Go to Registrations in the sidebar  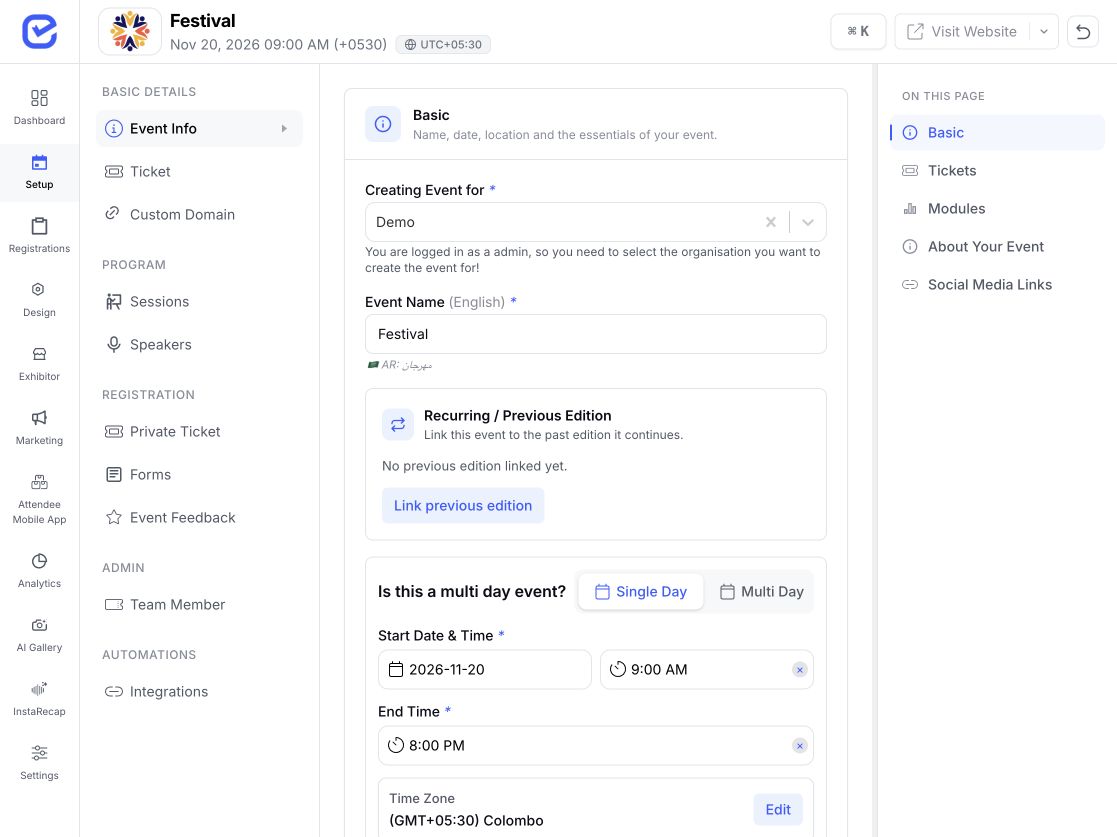point(39,236)
